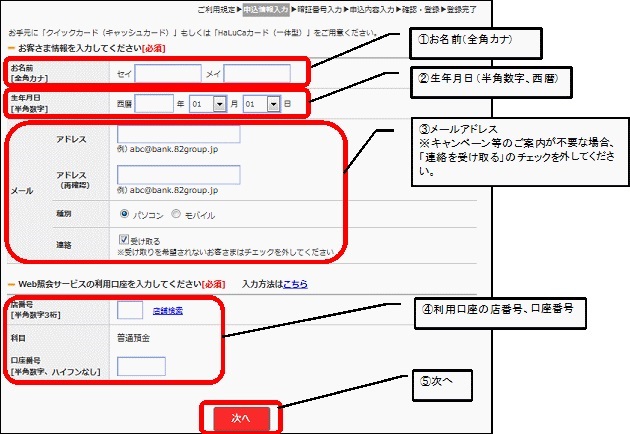630x434 pixels.
Task: Click the セイ (surname) name field
Action: pyautogui.click(x=168, y=73)
